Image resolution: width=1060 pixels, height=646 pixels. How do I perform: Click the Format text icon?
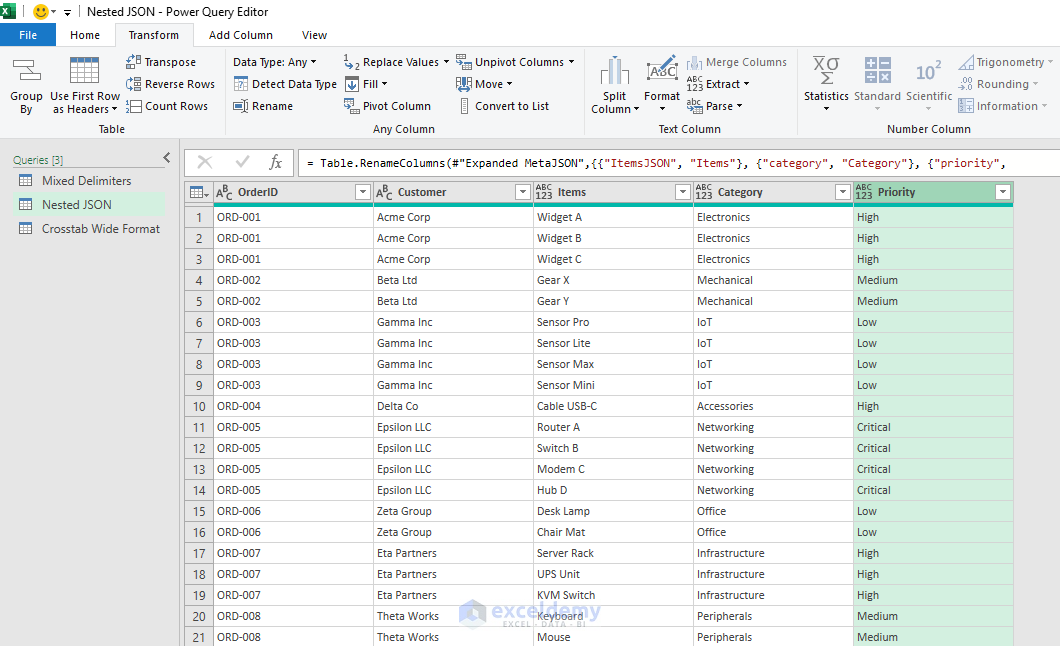click(662, 70)
